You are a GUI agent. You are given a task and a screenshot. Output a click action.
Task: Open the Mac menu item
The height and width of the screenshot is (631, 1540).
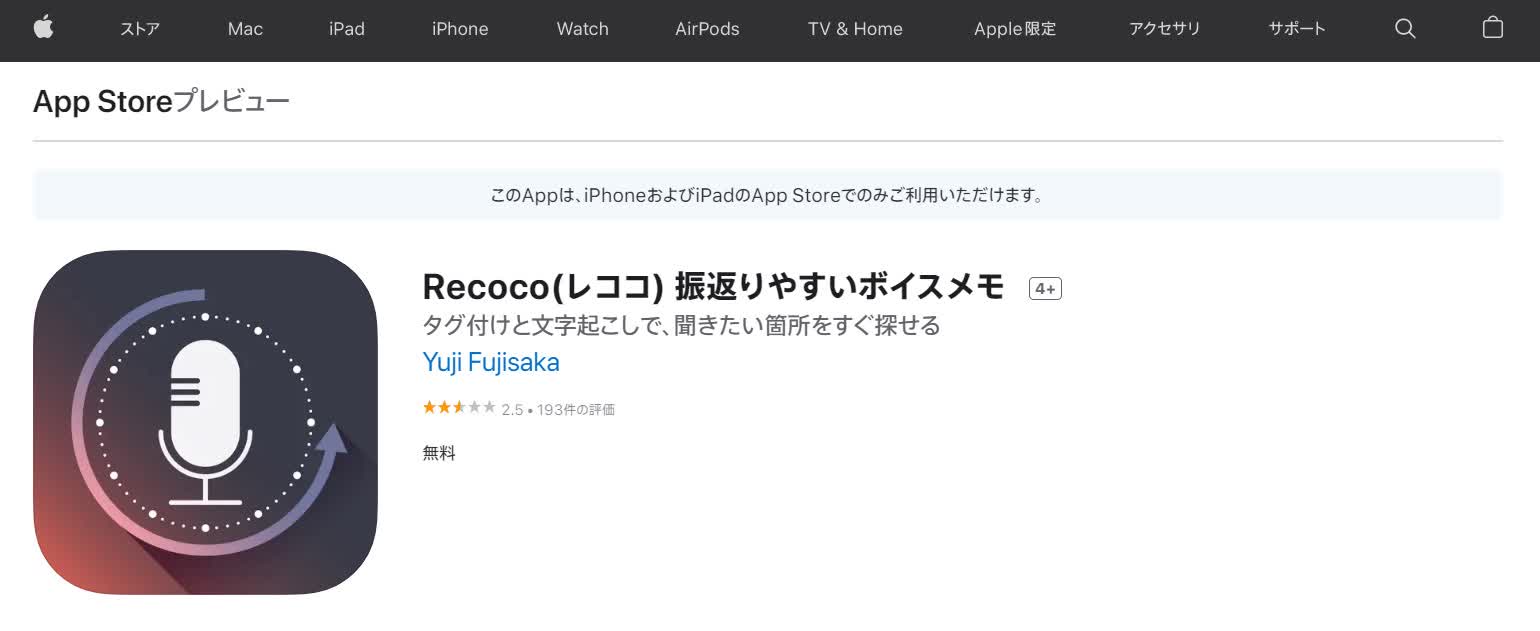[245, 29]
